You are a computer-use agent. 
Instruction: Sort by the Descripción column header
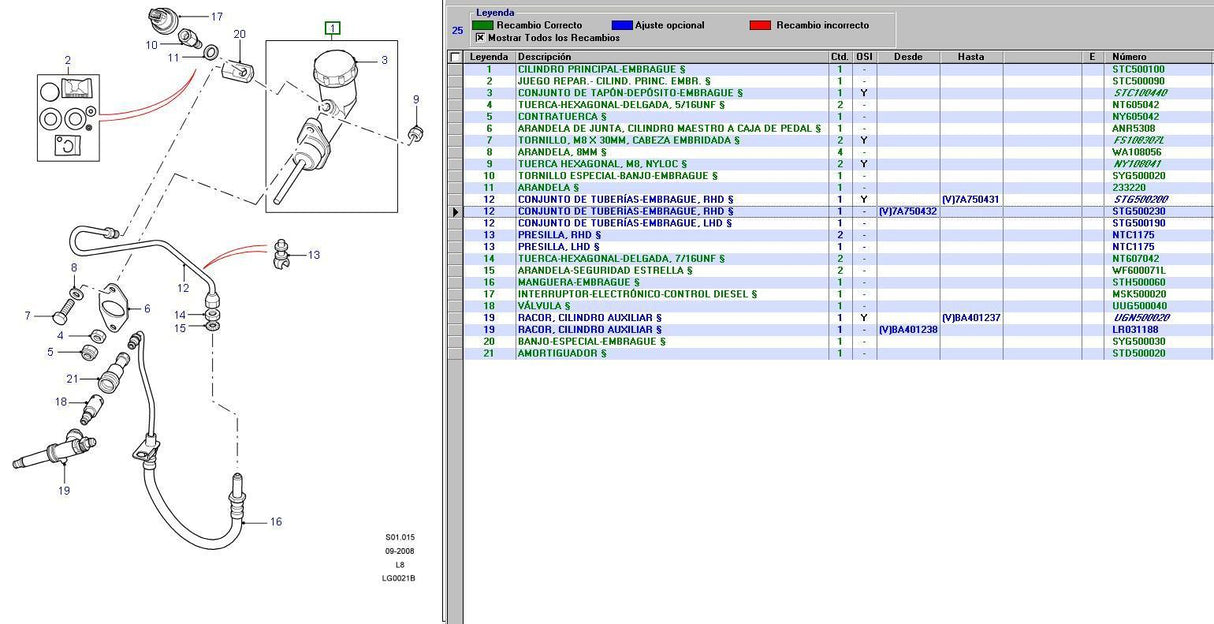pos(670,57)
